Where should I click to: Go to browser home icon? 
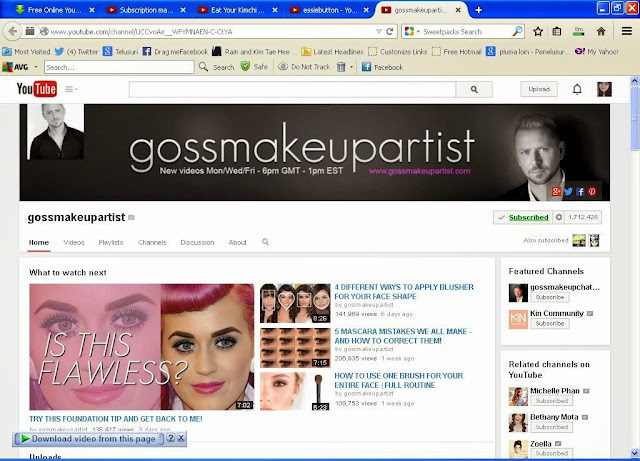[x=601, y=31]
